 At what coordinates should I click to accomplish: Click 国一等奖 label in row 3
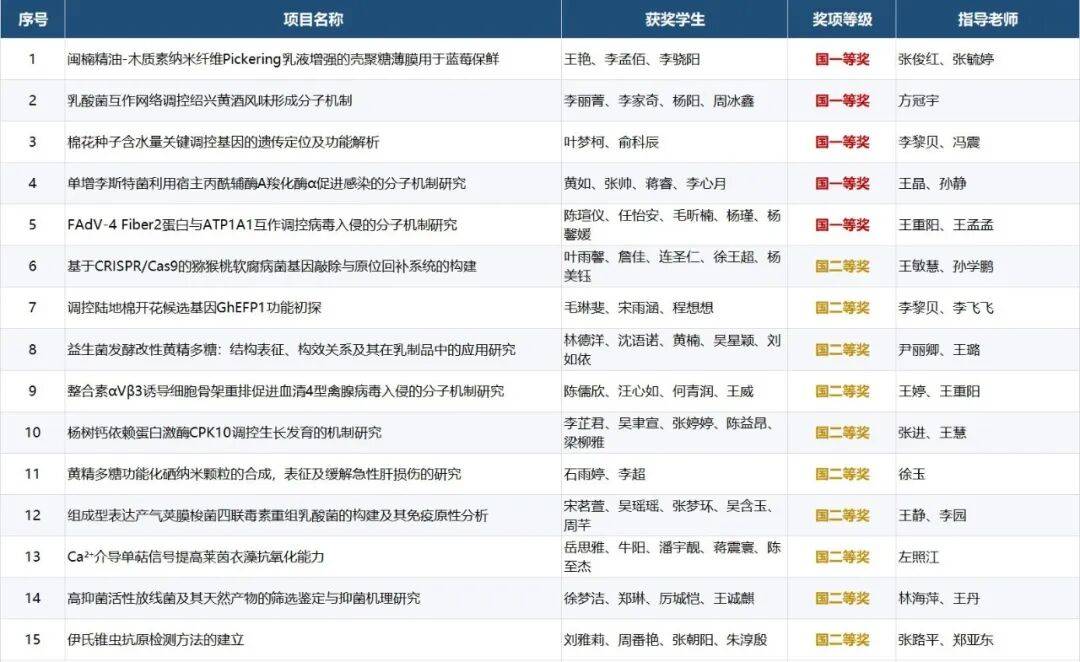pyautogui.click(x=842, y=142)
